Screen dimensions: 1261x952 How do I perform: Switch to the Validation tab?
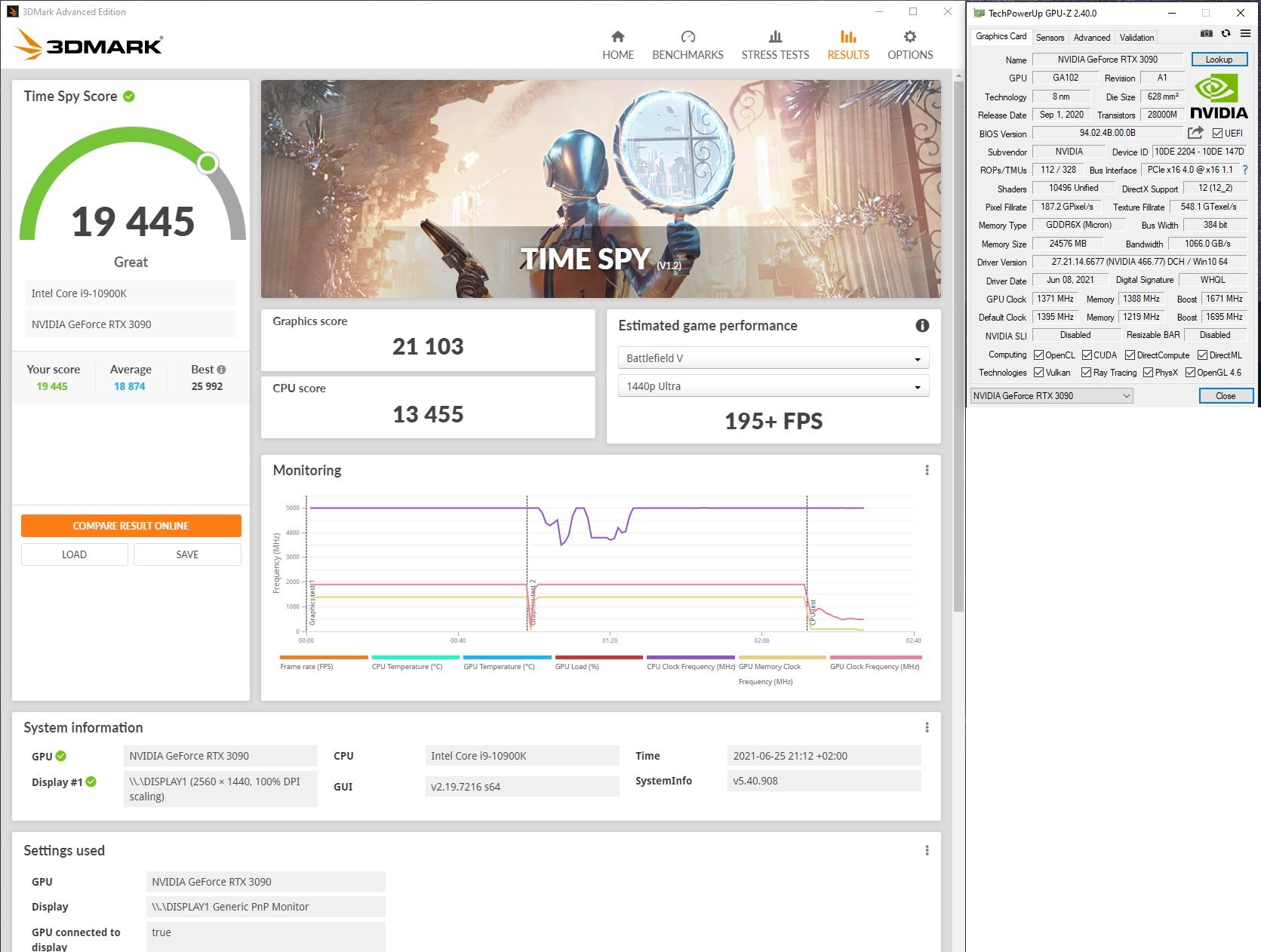coord(1136,37)
